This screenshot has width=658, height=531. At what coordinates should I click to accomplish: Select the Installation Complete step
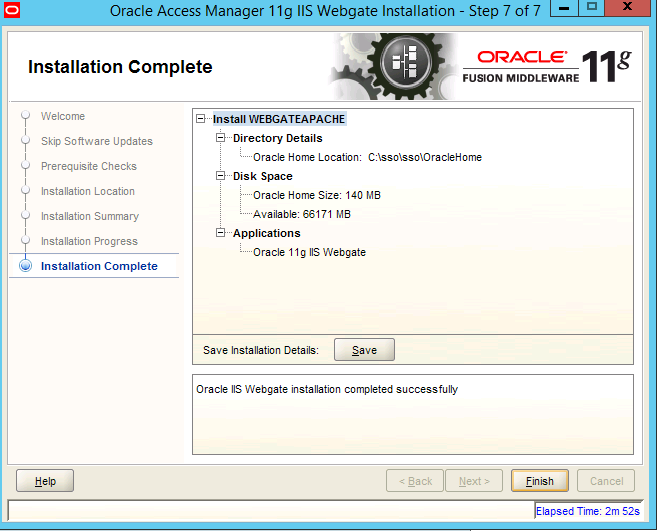click(x=99, y=266)
